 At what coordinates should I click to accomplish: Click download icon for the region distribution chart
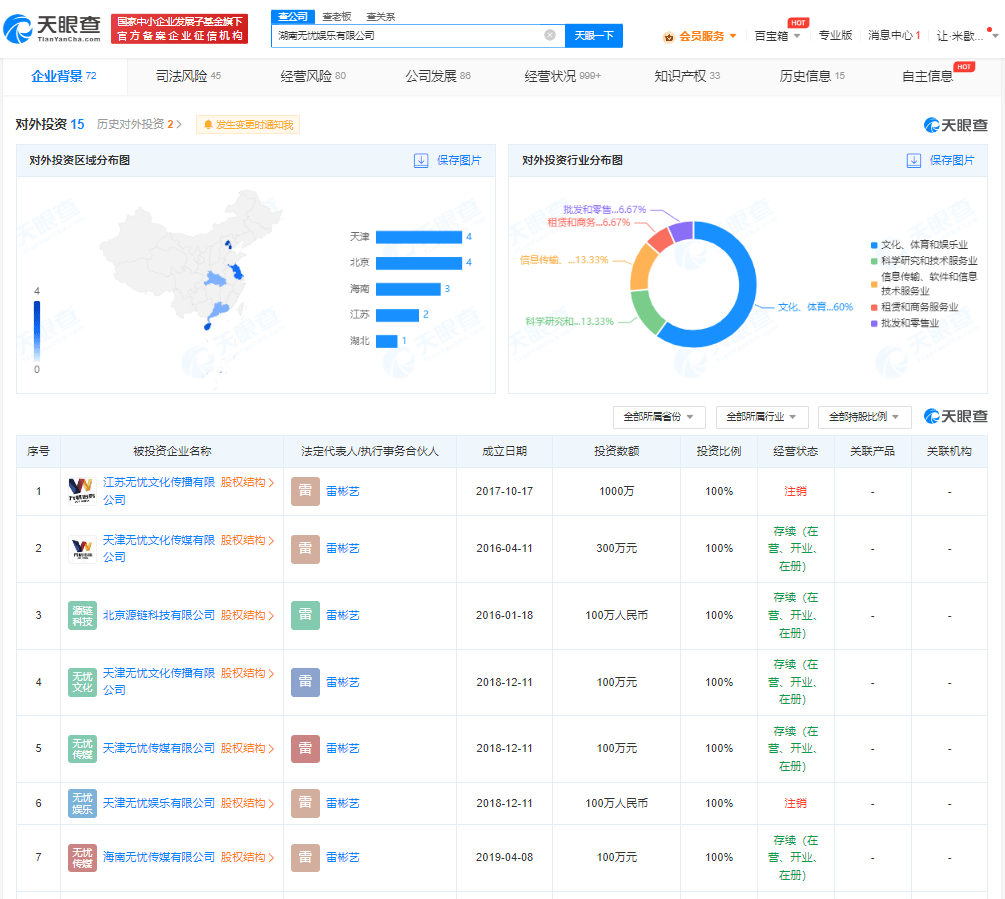(421, 160)
